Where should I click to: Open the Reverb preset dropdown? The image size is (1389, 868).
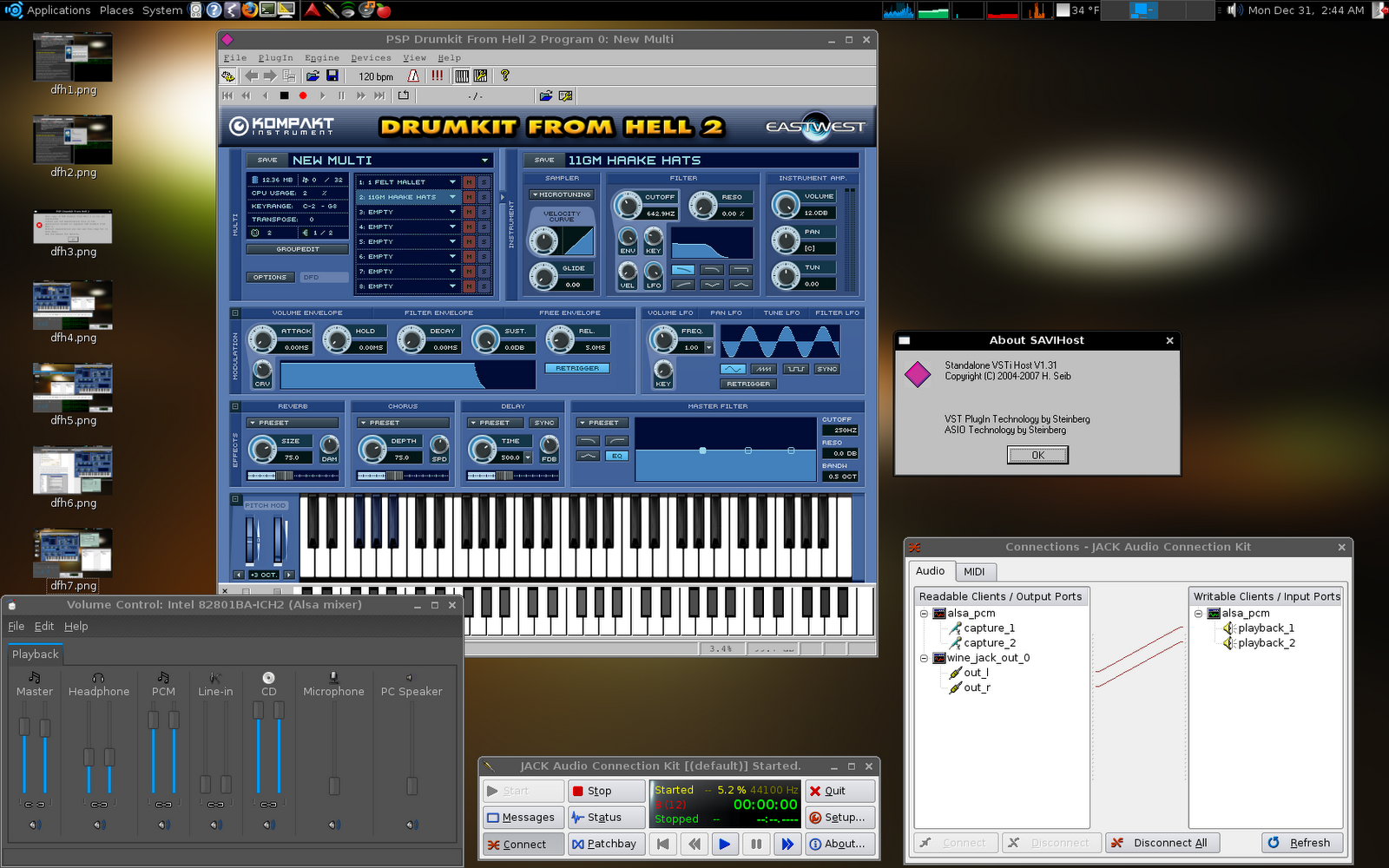[x=293, y=423]
